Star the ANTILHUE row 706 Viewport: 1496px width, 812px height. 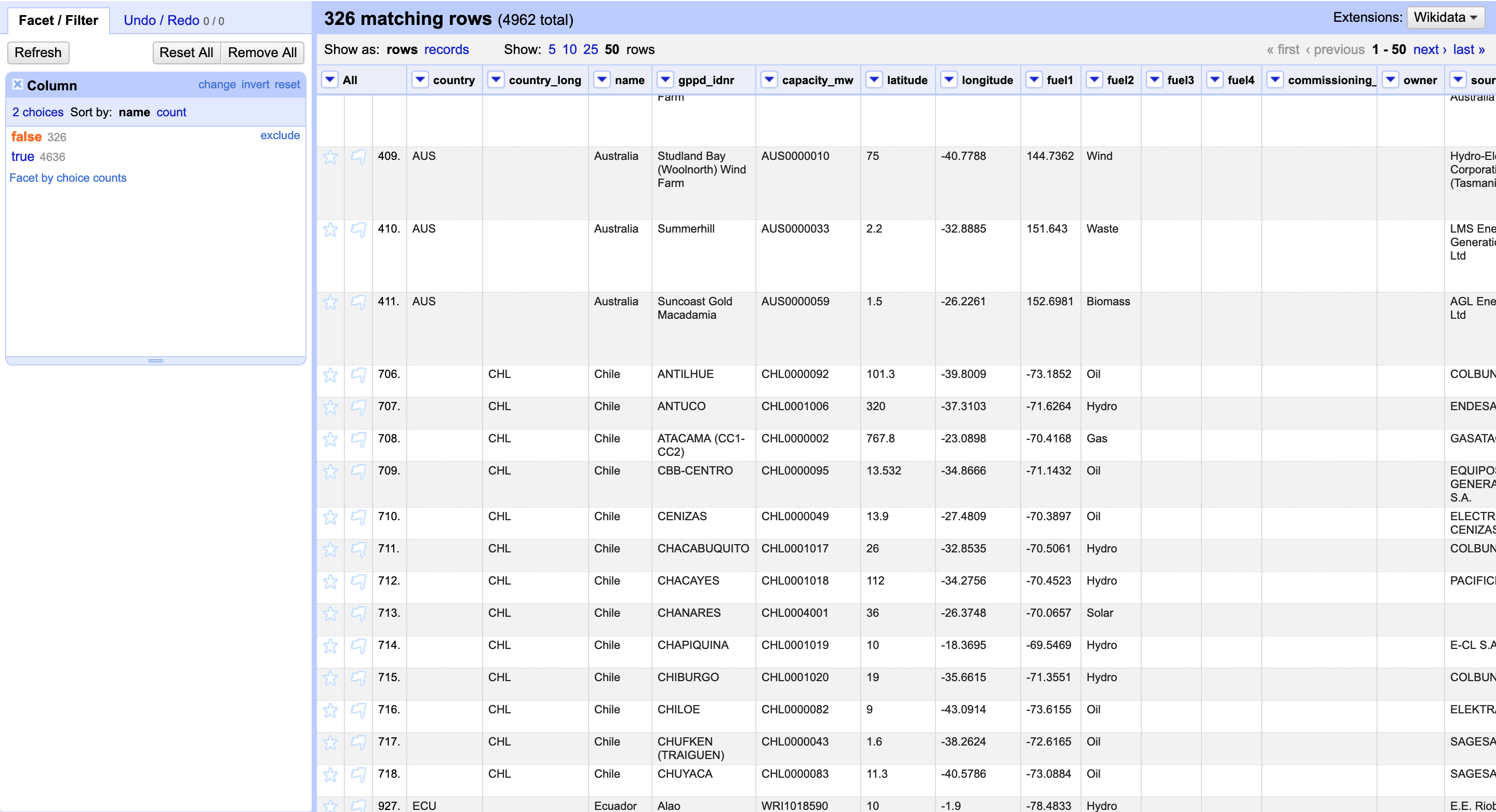point(330,375)
